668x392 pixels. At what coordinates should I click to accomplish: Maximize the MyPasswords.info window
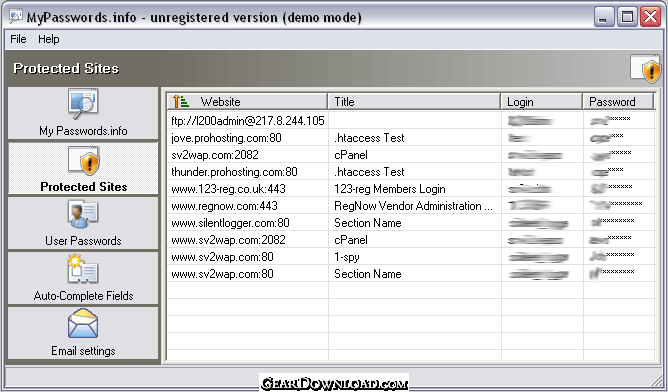point(627,17)
